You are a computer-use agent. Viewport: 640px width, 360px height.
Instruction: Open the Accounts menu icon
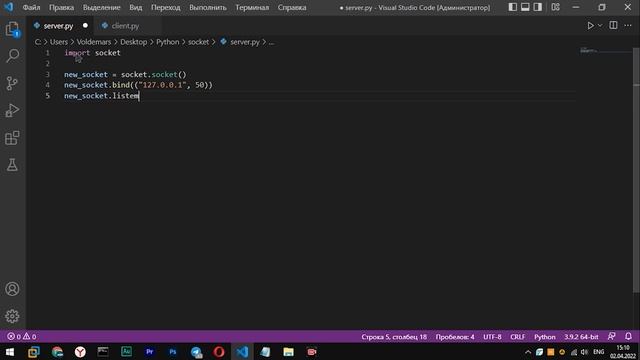click(12, 289)
